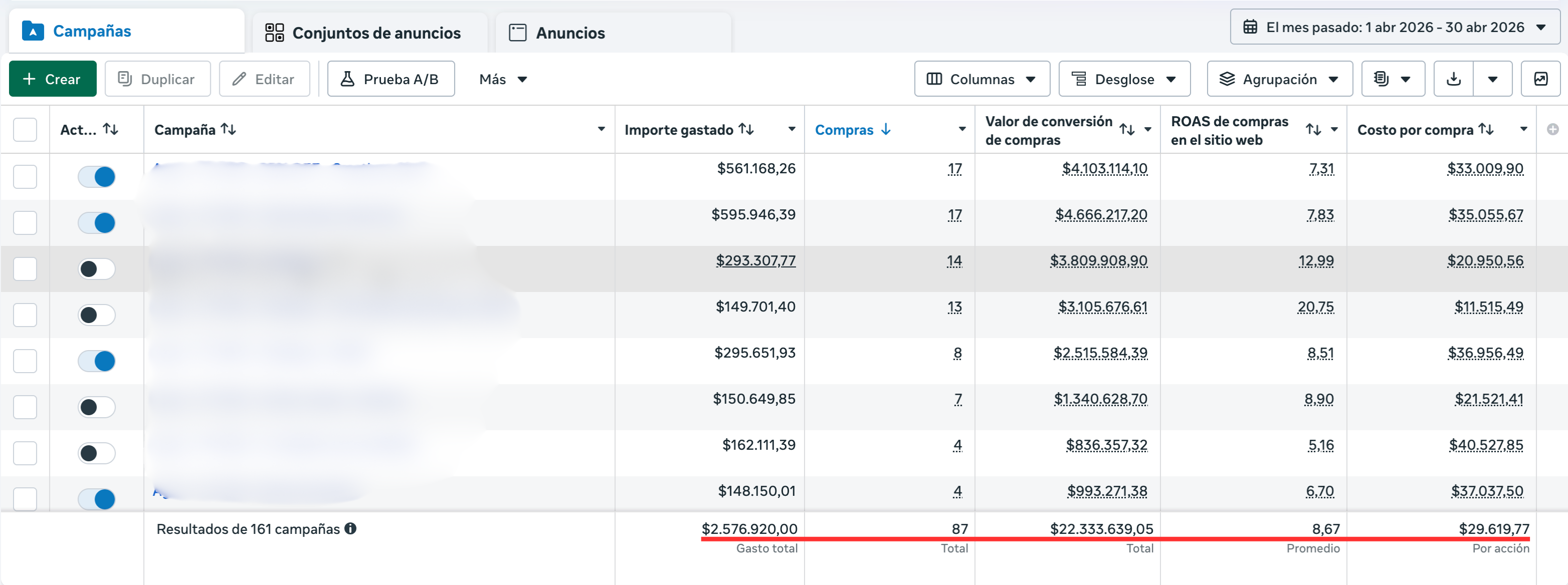Sort by Act... column arrows
Screen dimensions: 1568x585
[111, 130]
